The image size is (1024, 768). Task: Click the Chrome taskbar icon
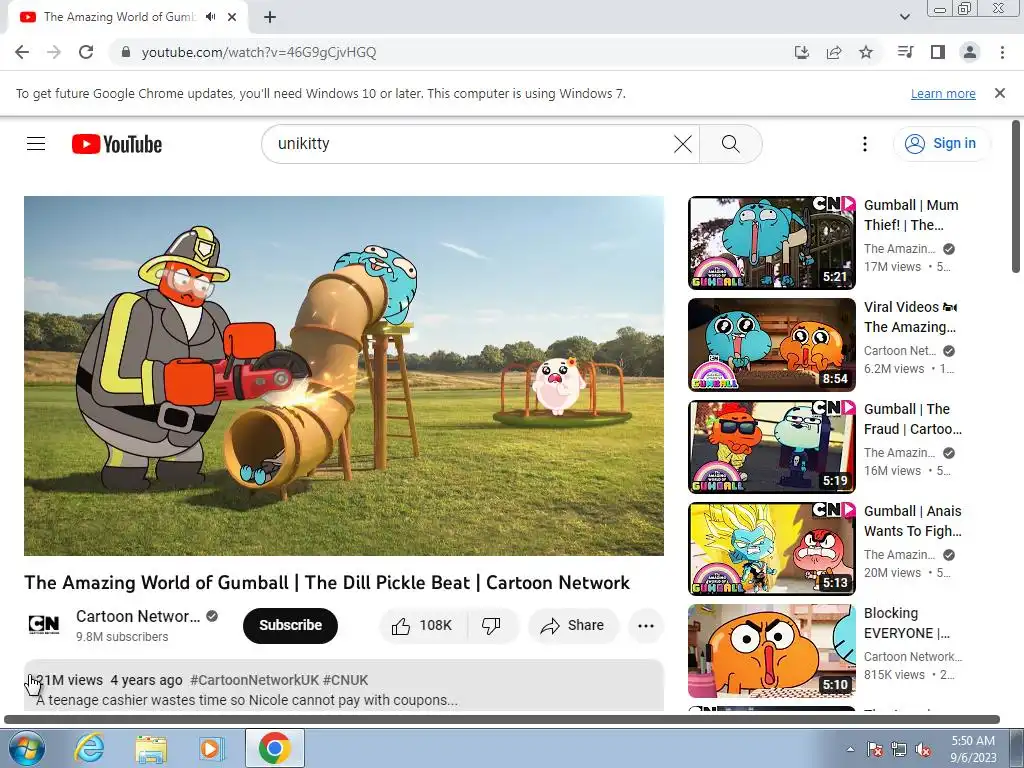(x=274, y=748)
